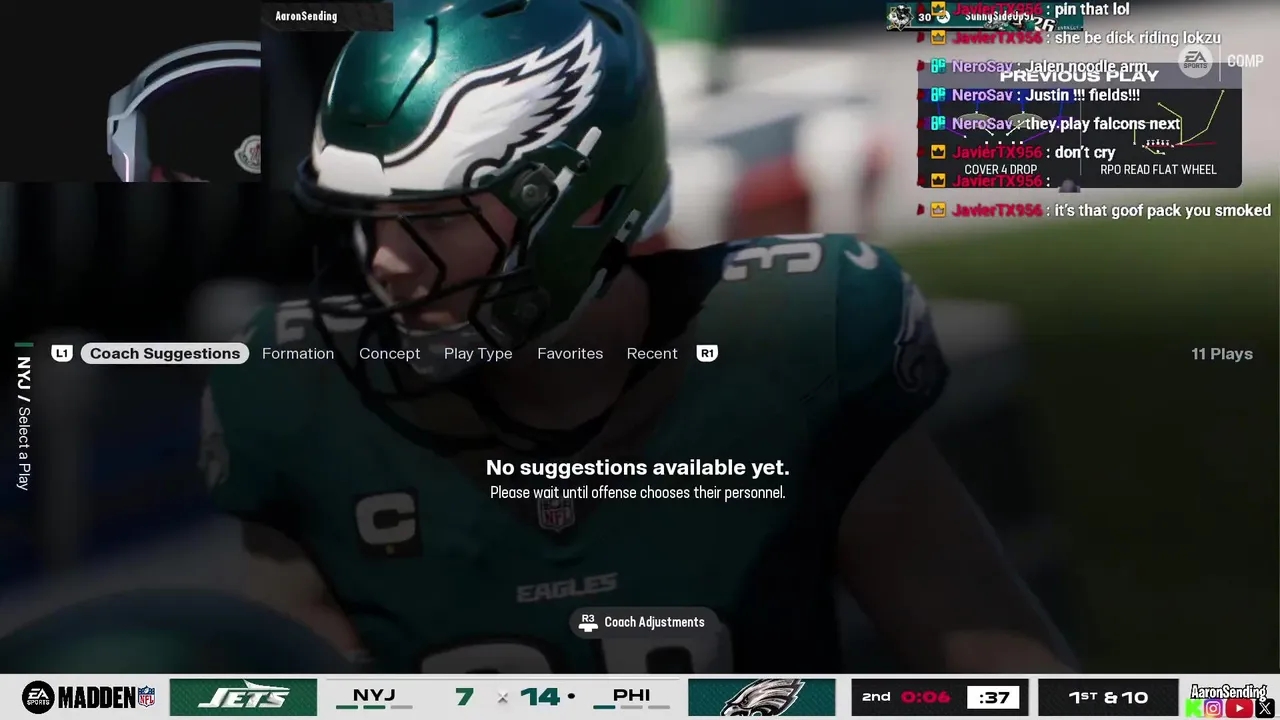Click the 'RPO READ FLAT WHEEL' label
This screenshot has width=1280, height=720.
point(1158,169)
